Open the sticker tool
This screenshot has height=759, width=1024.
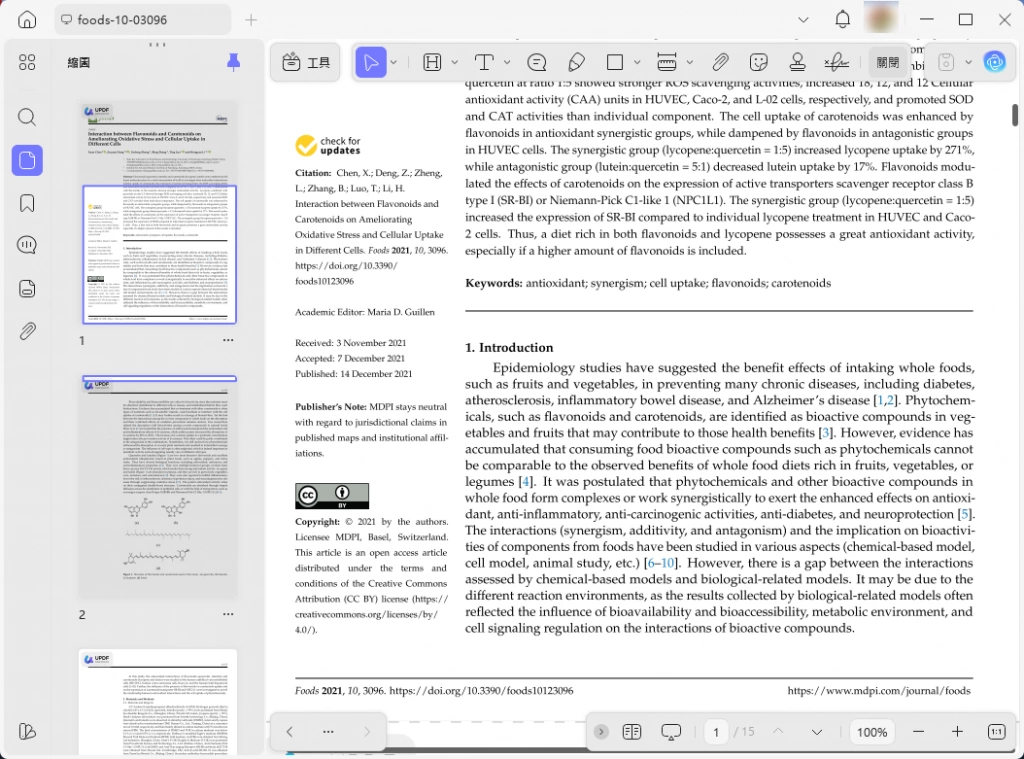pos(758,63)
